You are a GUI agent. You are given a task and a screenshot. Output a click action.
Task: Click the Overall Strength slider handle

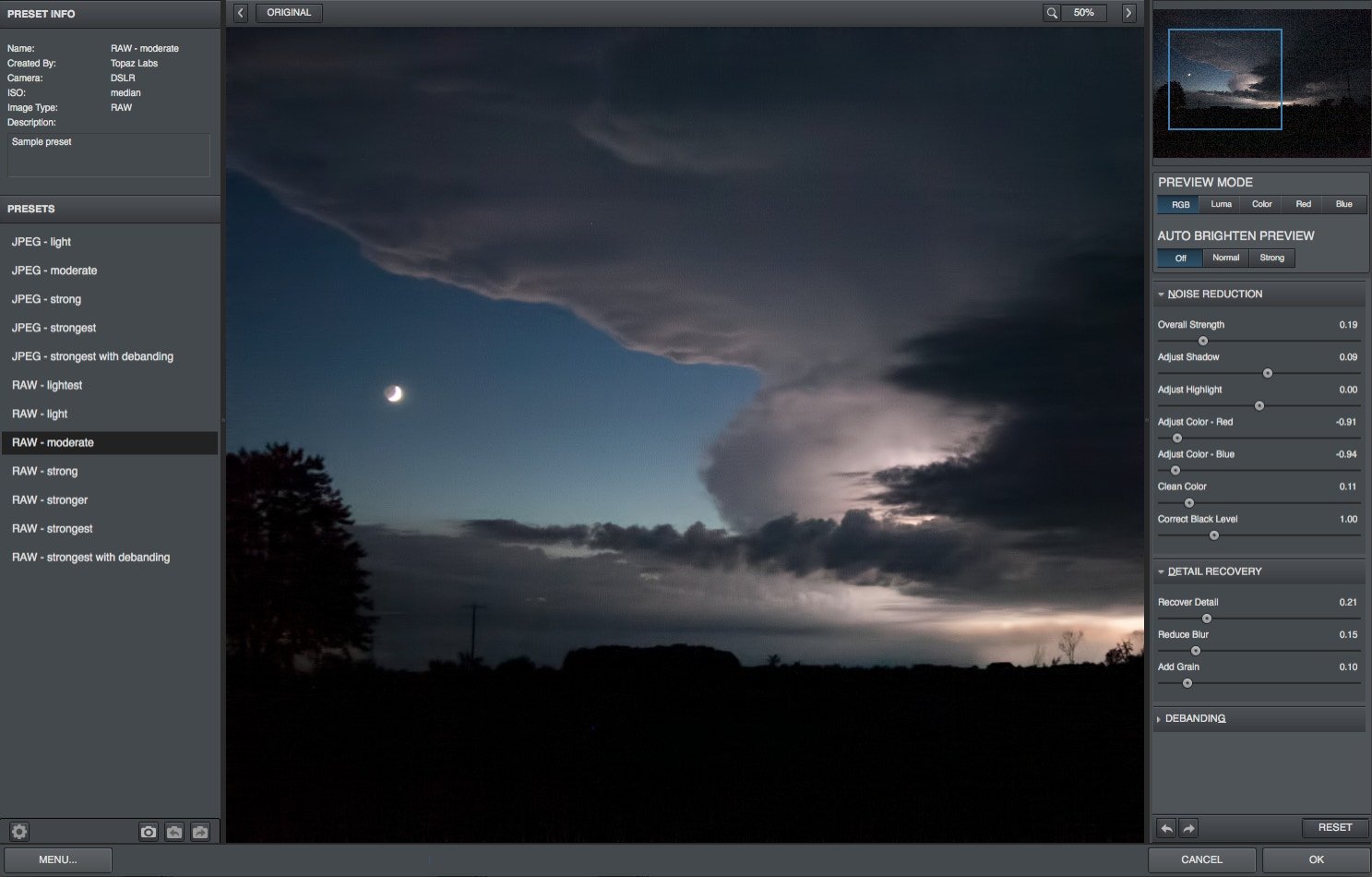(x=1203, y=341)
